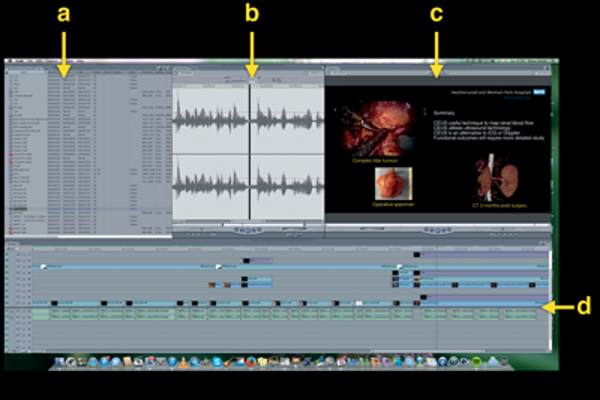The width and height of the screenshot is (600, 400).
Task: Click the Play button in the Viewer transport
Action: [249, 229]
